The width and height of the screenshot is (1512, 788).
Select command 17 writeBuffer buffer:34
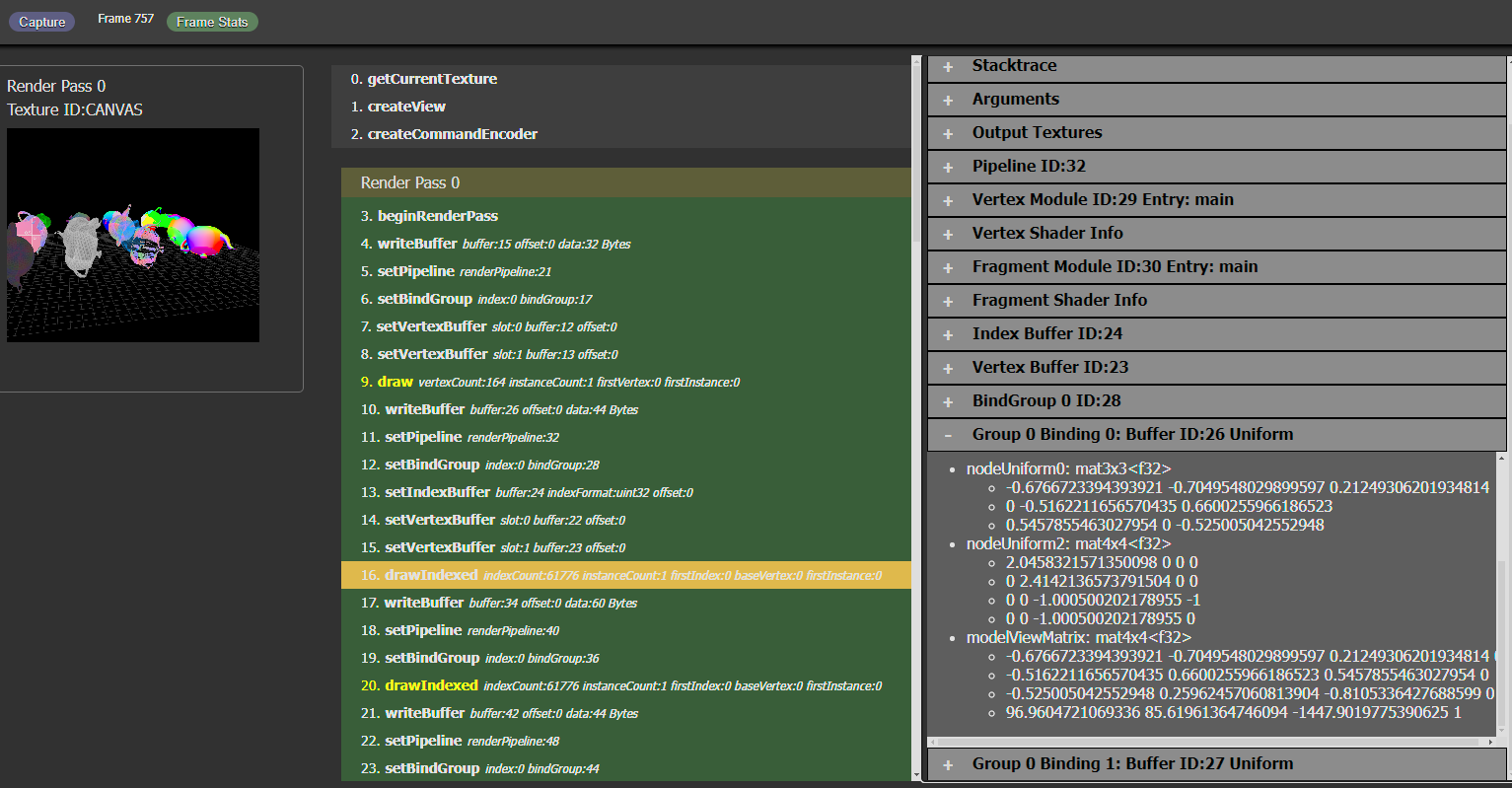(626, 603)
